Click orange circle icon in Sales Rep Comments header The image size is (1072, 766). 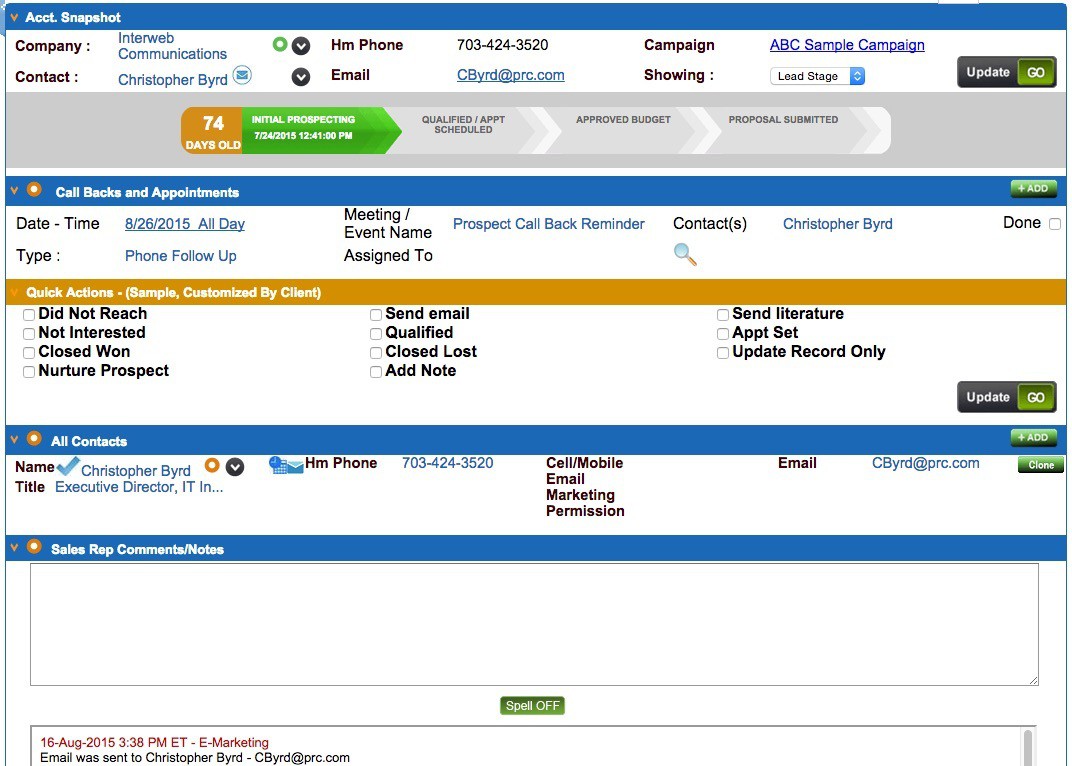[34, 547]
